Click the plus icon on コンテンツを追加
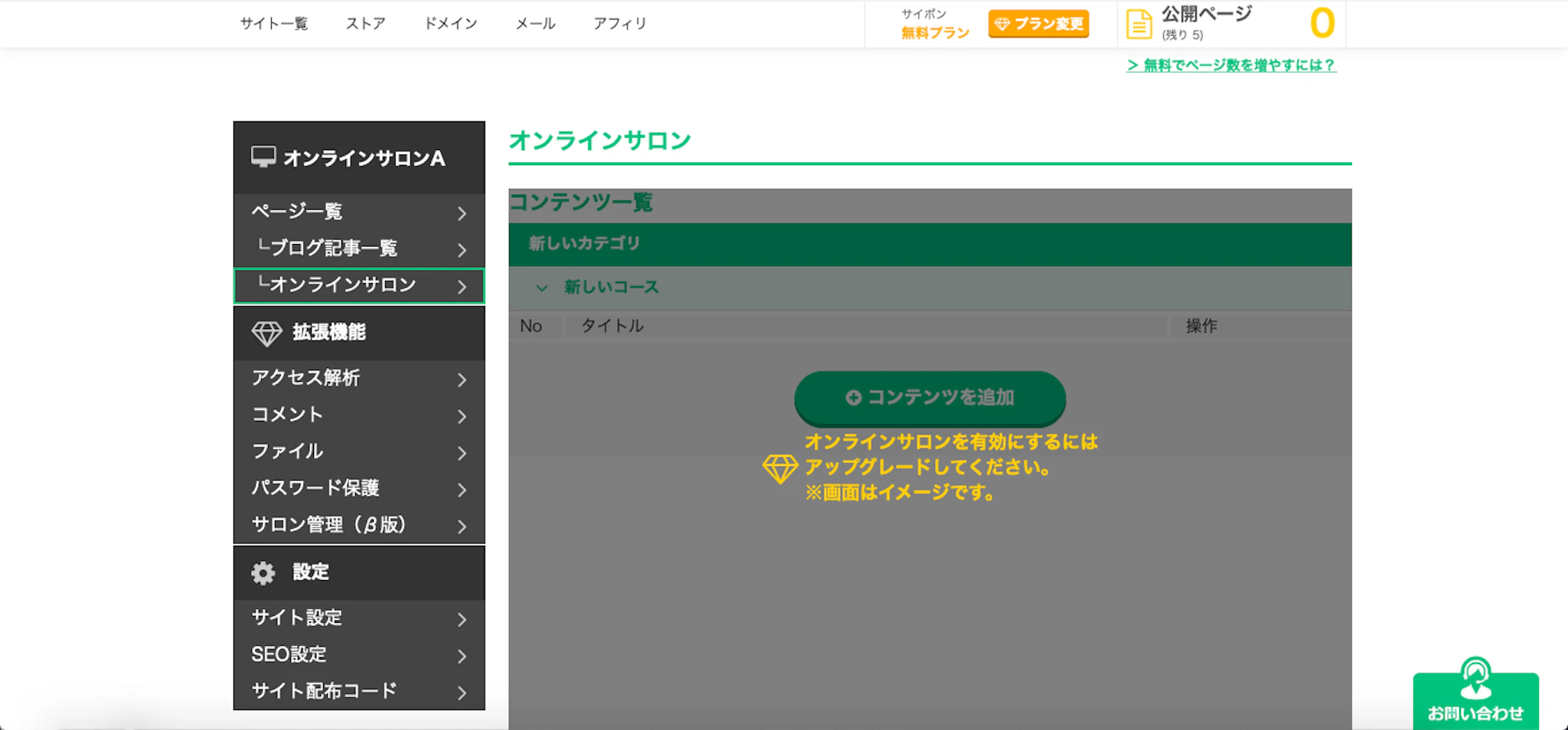Viewport: 1568px width, 730px height. tap(853, 398)
